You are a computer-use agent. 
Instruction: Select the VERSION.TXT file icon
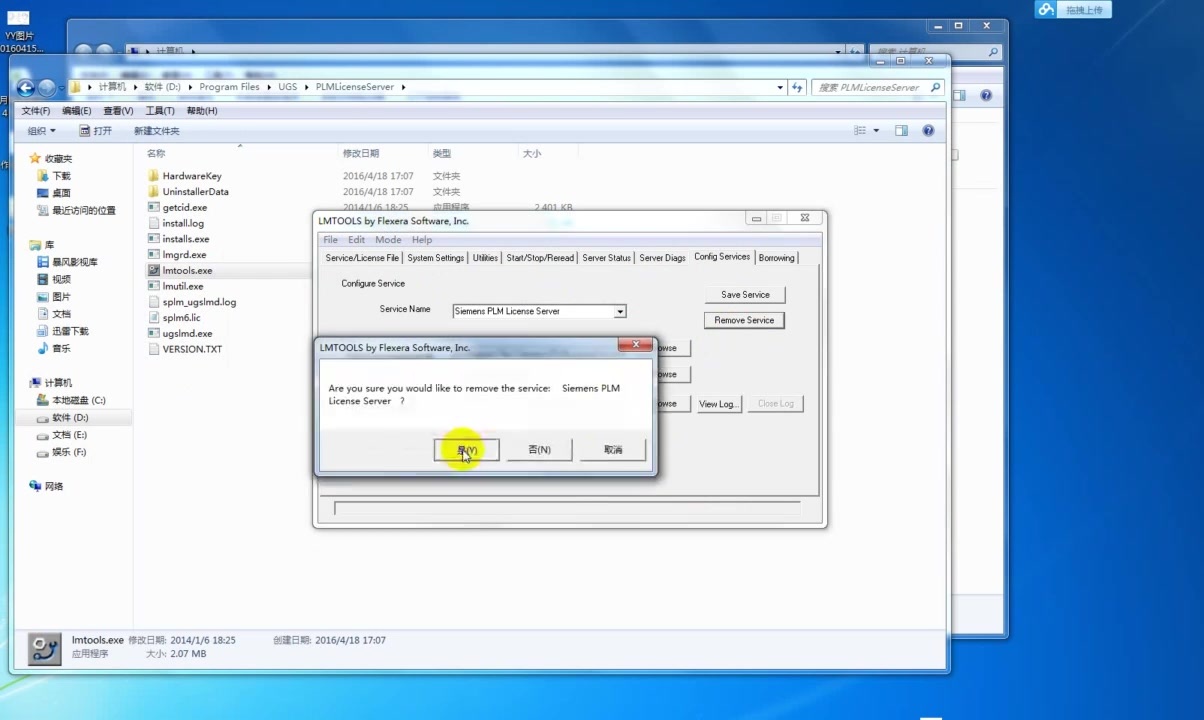154,349
